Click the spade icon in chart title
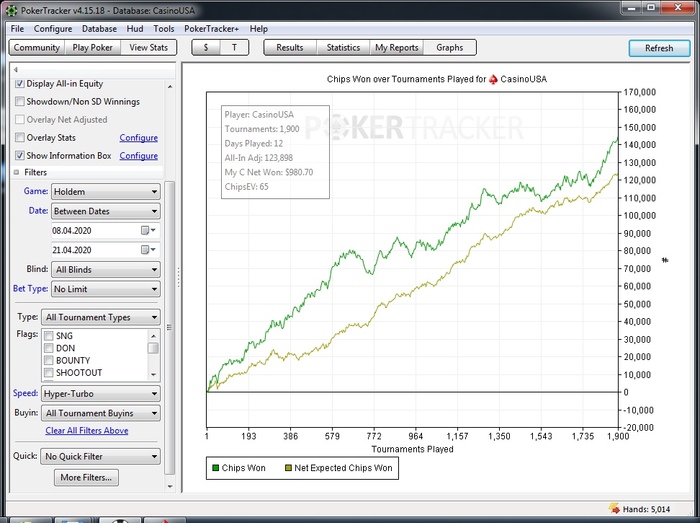 [493, 79]
